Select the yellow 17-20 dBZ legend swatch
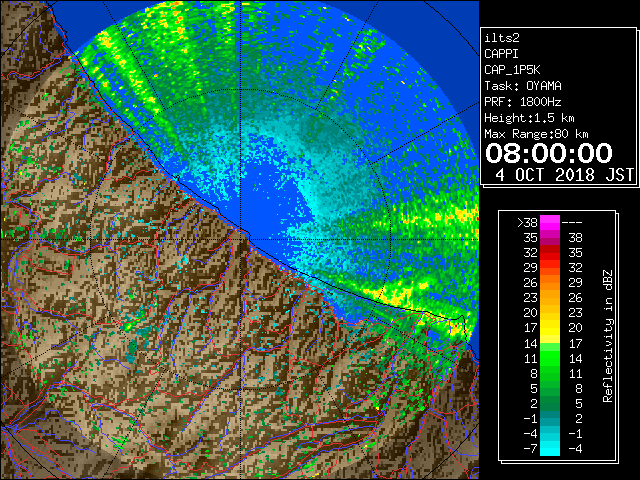 (x=550, y=328)
